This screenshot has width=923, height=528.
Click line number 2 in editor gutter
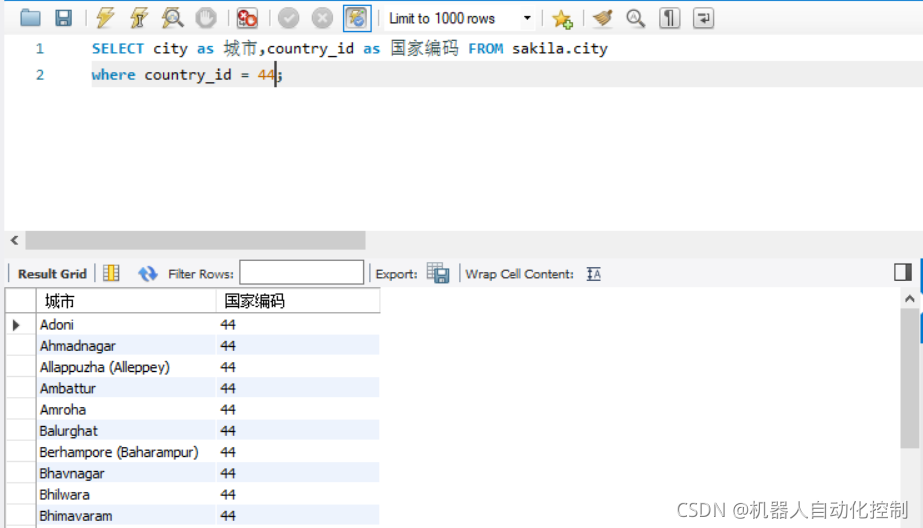pos(40,75)
